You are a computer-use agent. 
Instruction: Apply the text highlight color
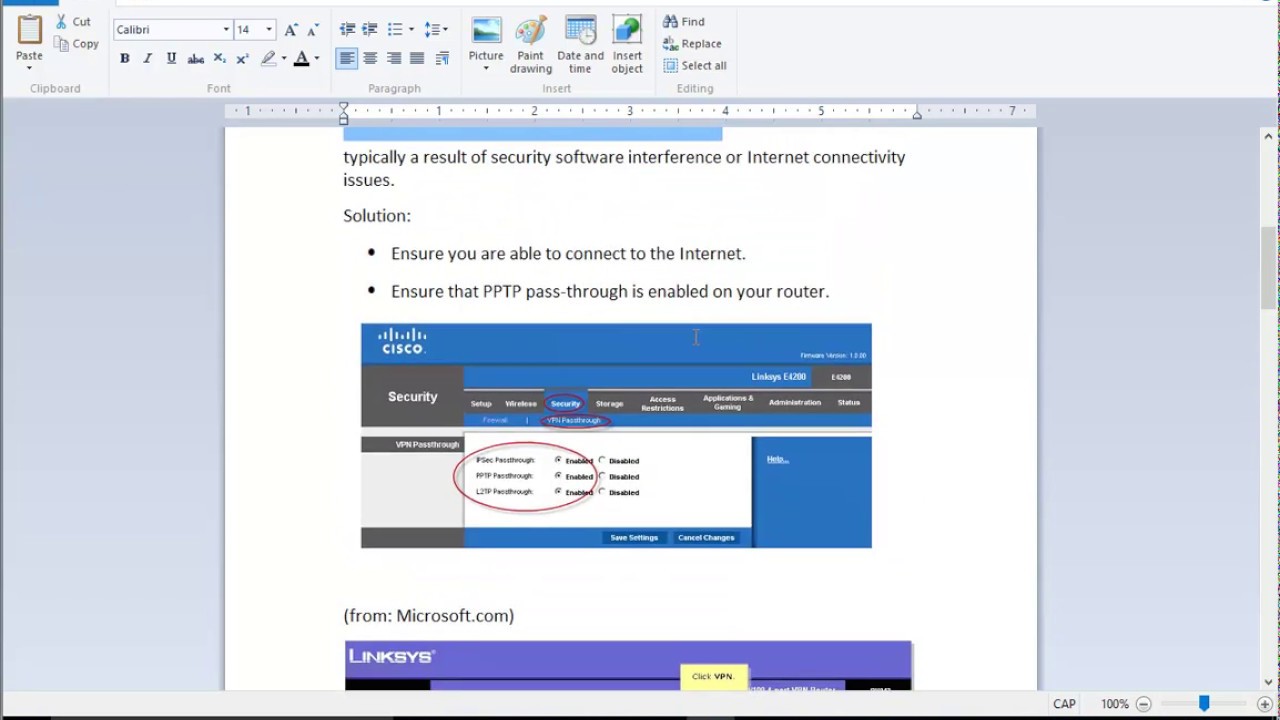click(x=268, y=59)
